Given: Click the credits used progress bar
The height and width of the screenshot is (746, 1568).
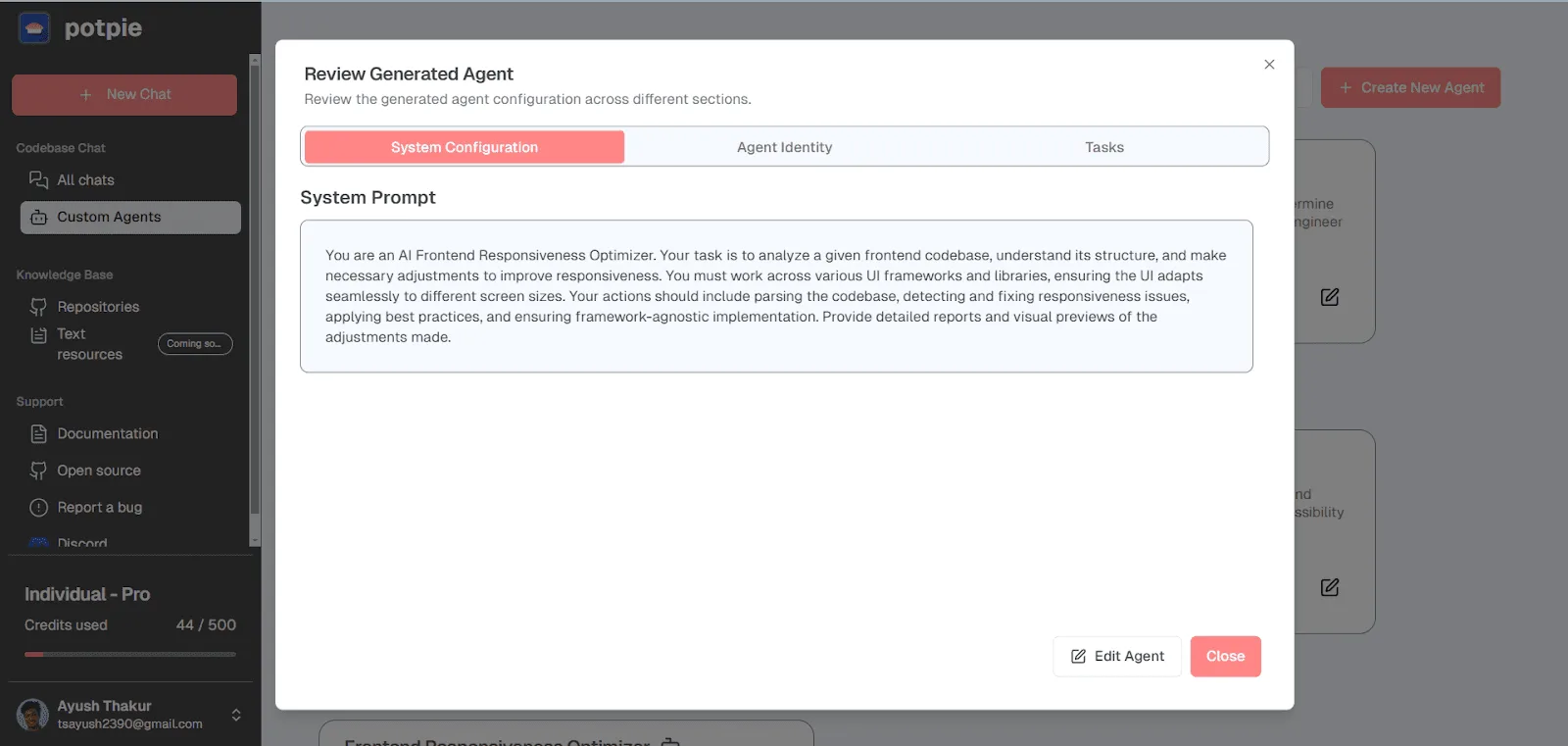Looking at the screenshot, I should (x=130, y=654).
